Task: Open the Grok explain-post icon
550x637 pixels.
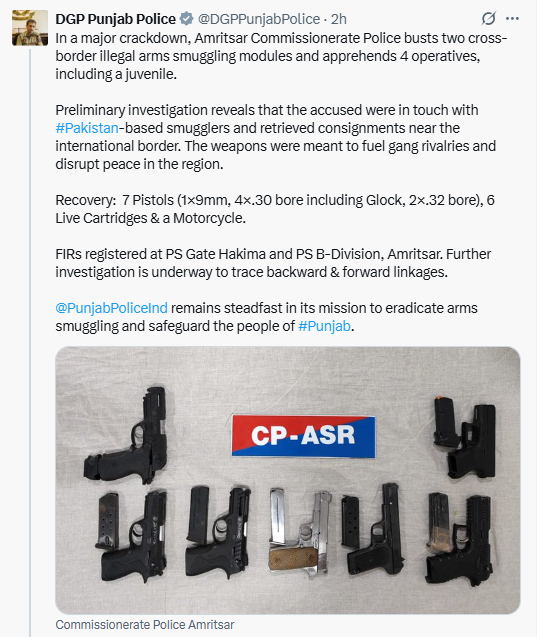Action: tap(488, 19)
